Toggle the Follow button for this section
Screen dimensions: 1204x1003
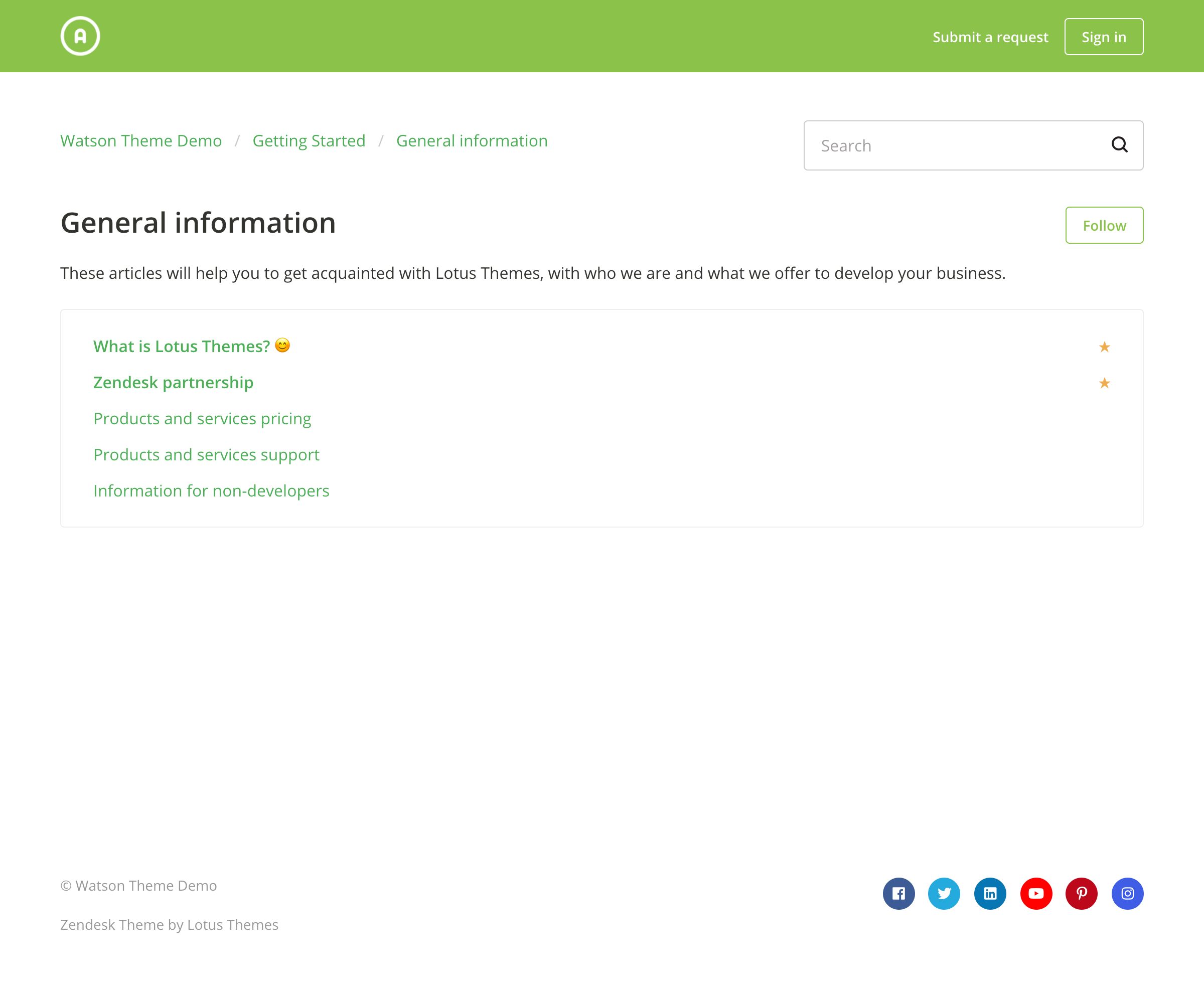pyautogui.click(x=1104, y=225)
